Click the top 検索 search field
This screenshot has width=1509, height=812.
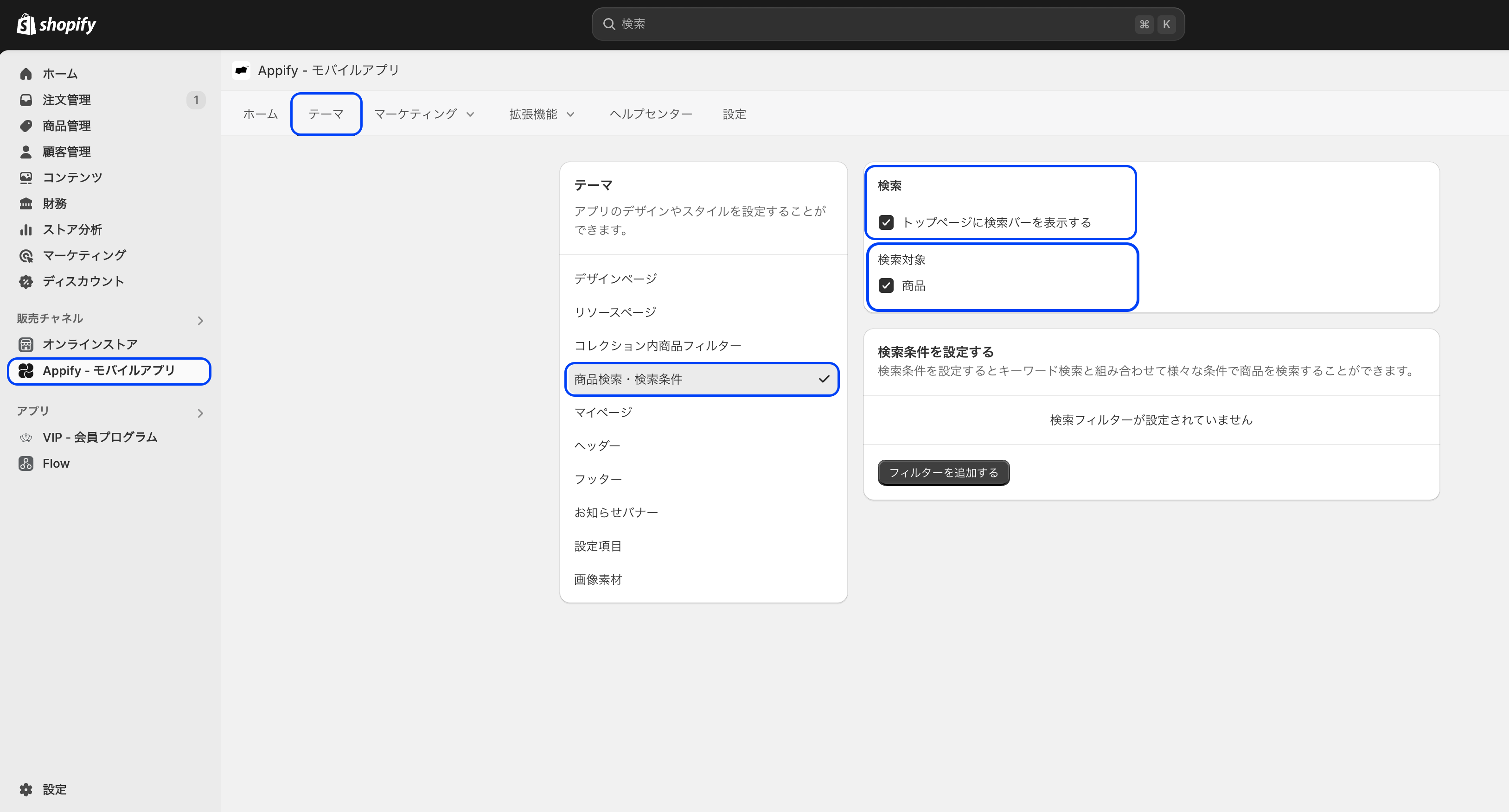click(x=888, y=24)
